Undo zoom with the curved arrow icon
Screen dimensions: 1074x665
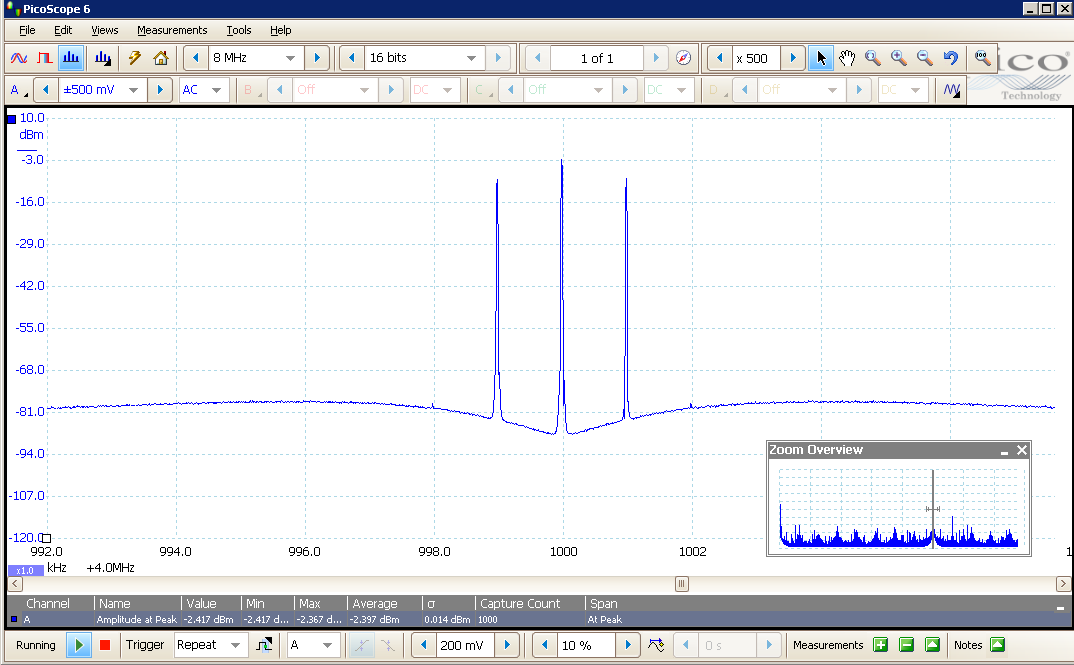point(951,58)
